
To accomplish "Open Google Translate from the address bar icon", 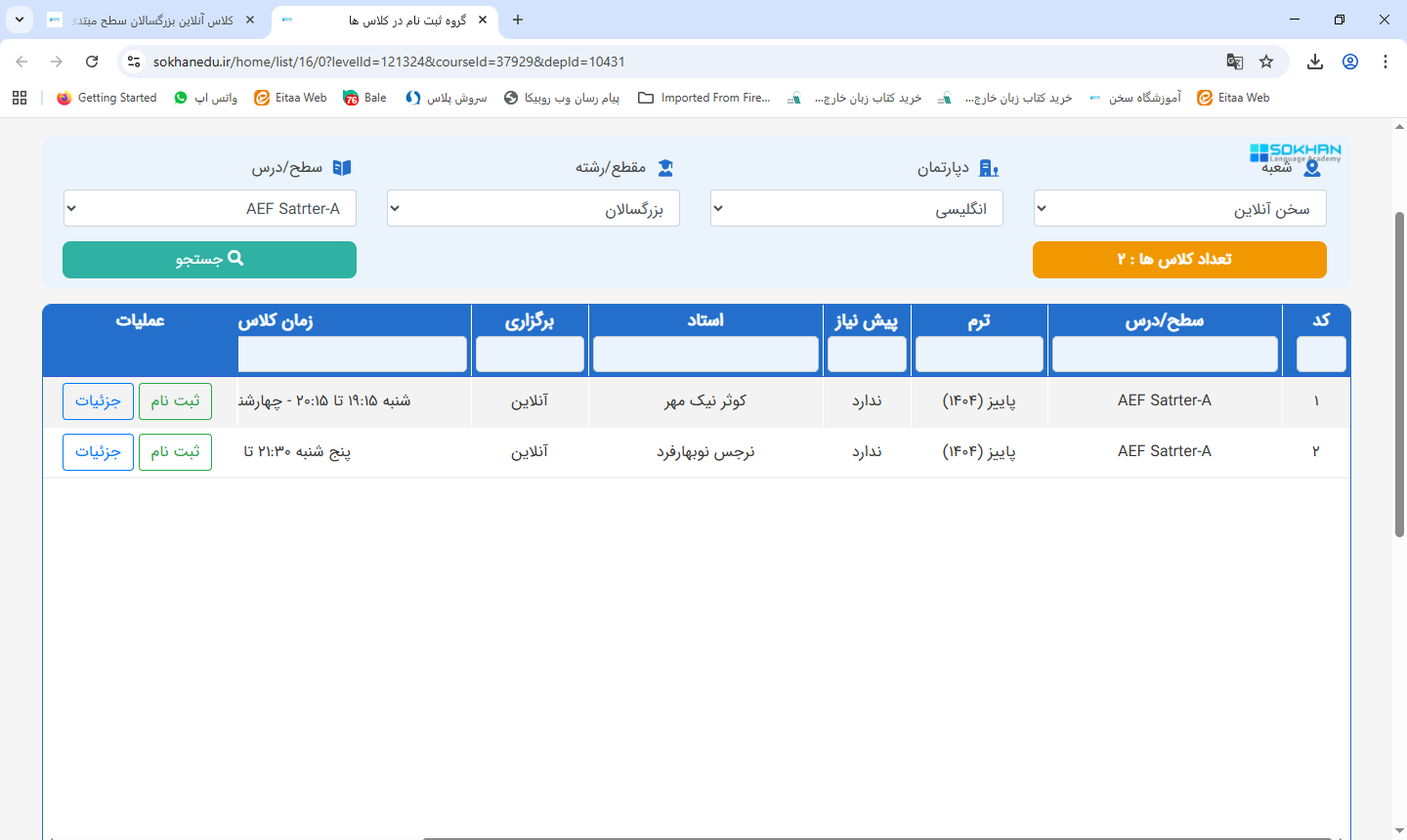I will (x=1234, y=61).
